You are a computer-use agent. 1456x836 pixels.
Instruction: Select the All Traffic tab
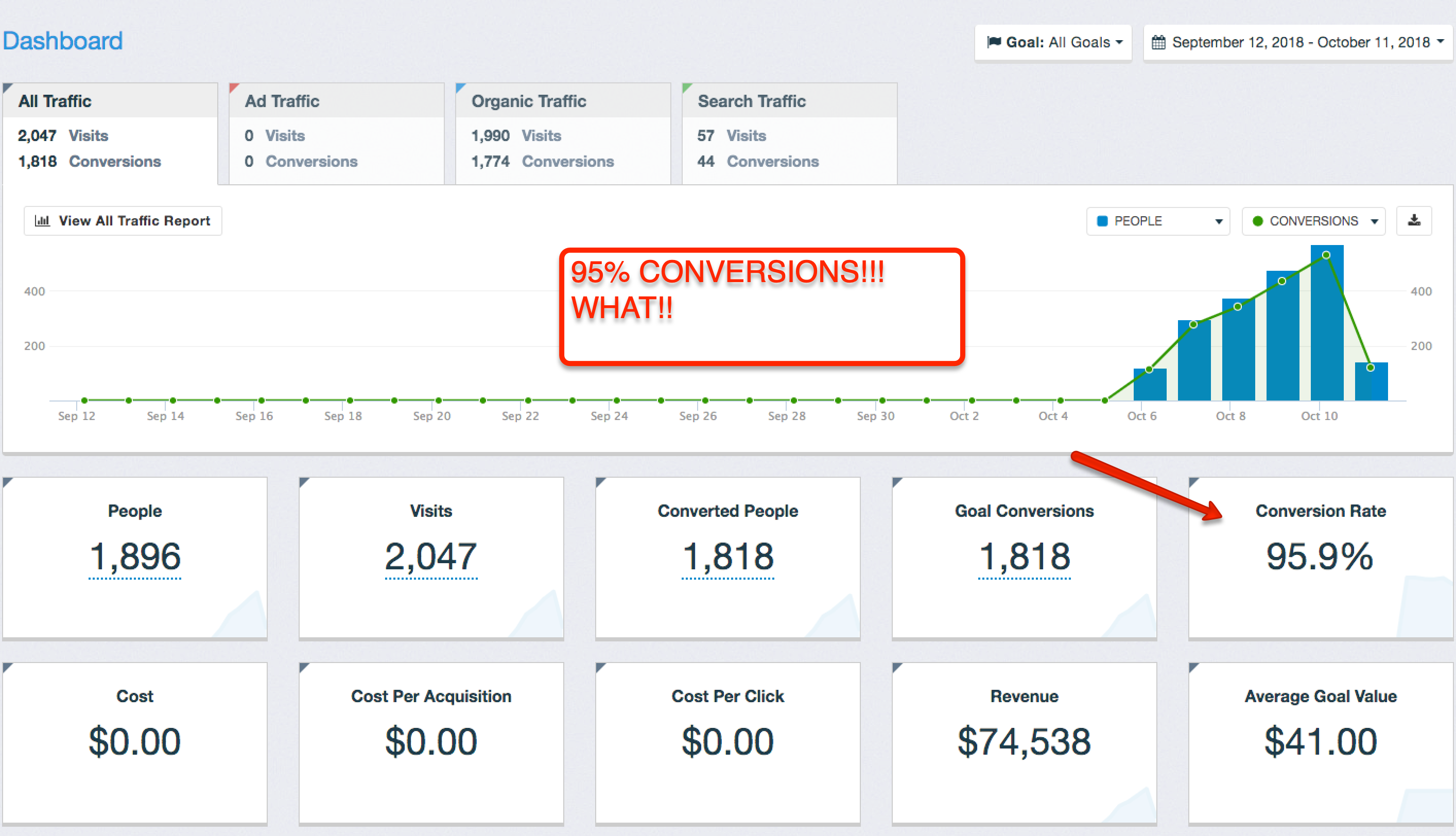[110, 133]
